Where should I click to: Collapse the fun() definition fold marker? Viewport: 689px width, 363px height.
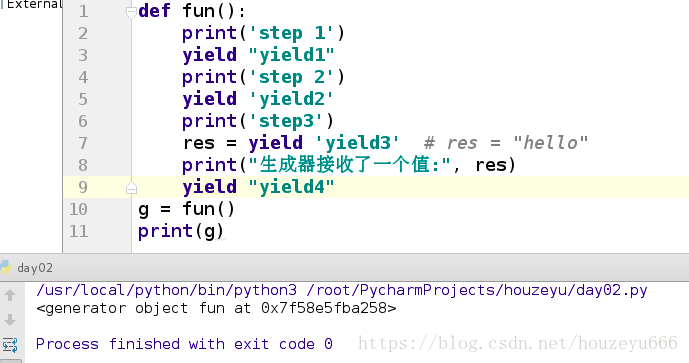pos(131,12)
